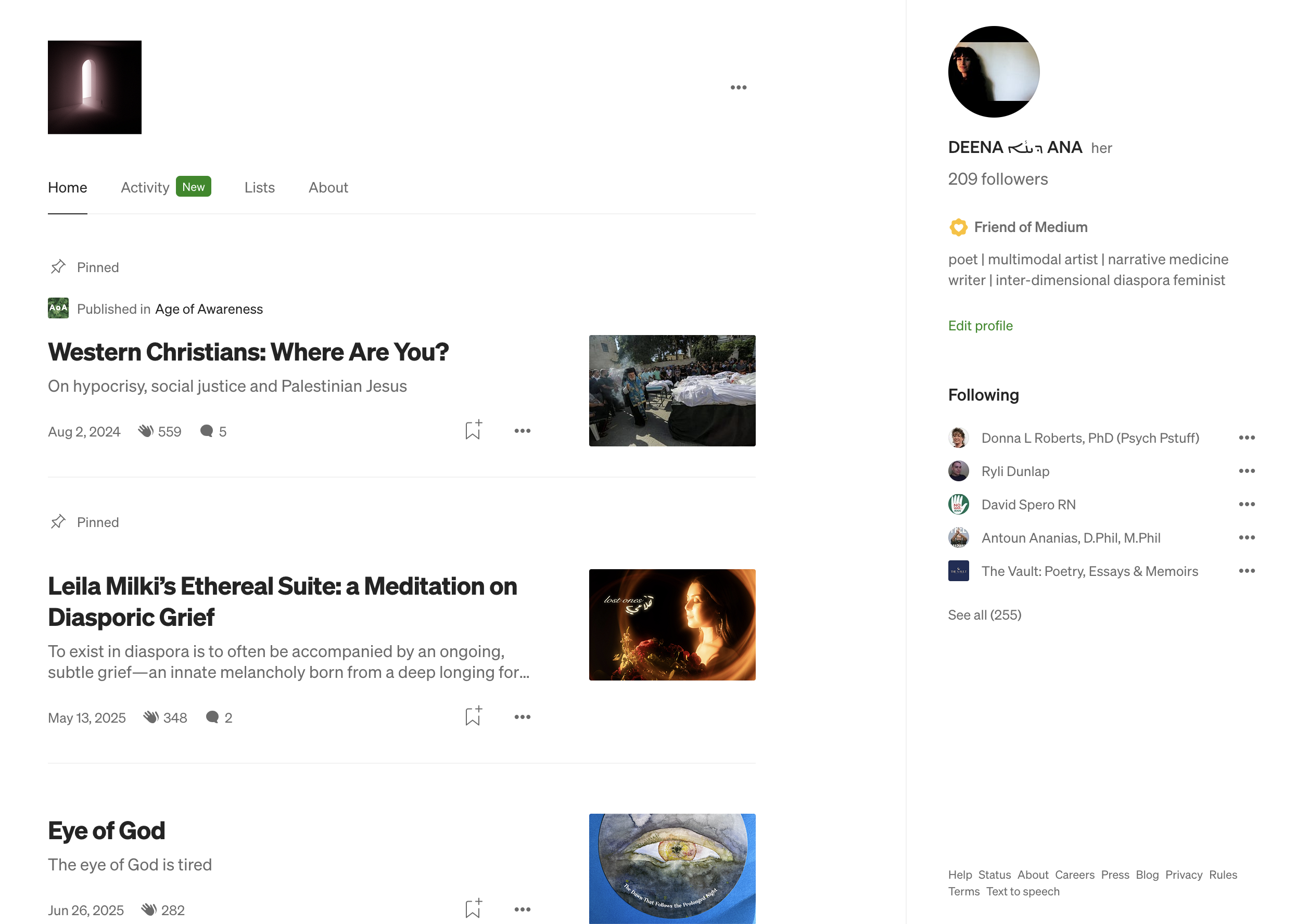Click See all (255) following link
Screen dimensions: 1296x924
(984, 614)
